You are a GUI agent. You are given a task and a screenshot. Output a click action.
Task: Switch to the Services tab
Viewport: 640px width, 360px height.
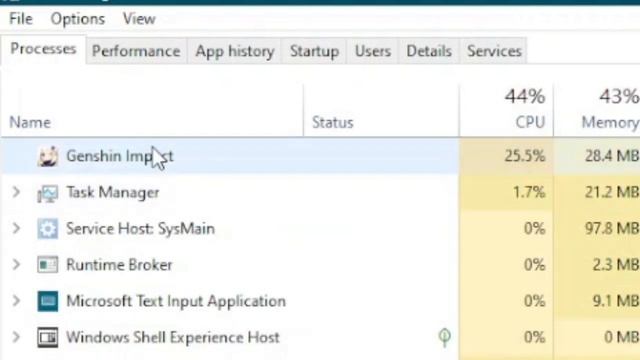[494, 51]
